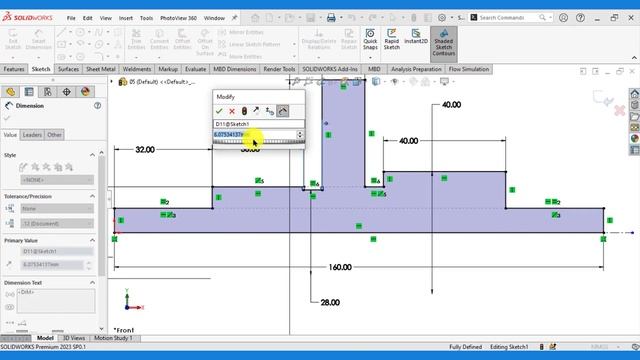Screen dimensions: 640x360
Task: Open the File menu
Action: tap(71, 18)
